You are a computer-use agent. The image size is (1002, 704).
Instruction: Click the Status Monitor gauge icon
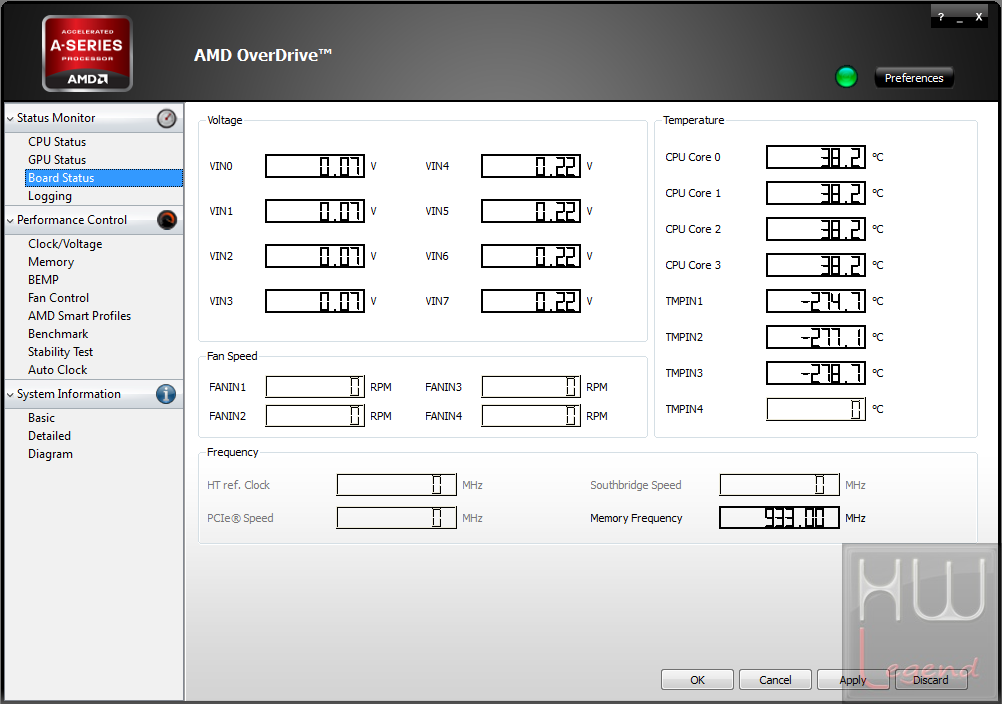tap(167, 118)
